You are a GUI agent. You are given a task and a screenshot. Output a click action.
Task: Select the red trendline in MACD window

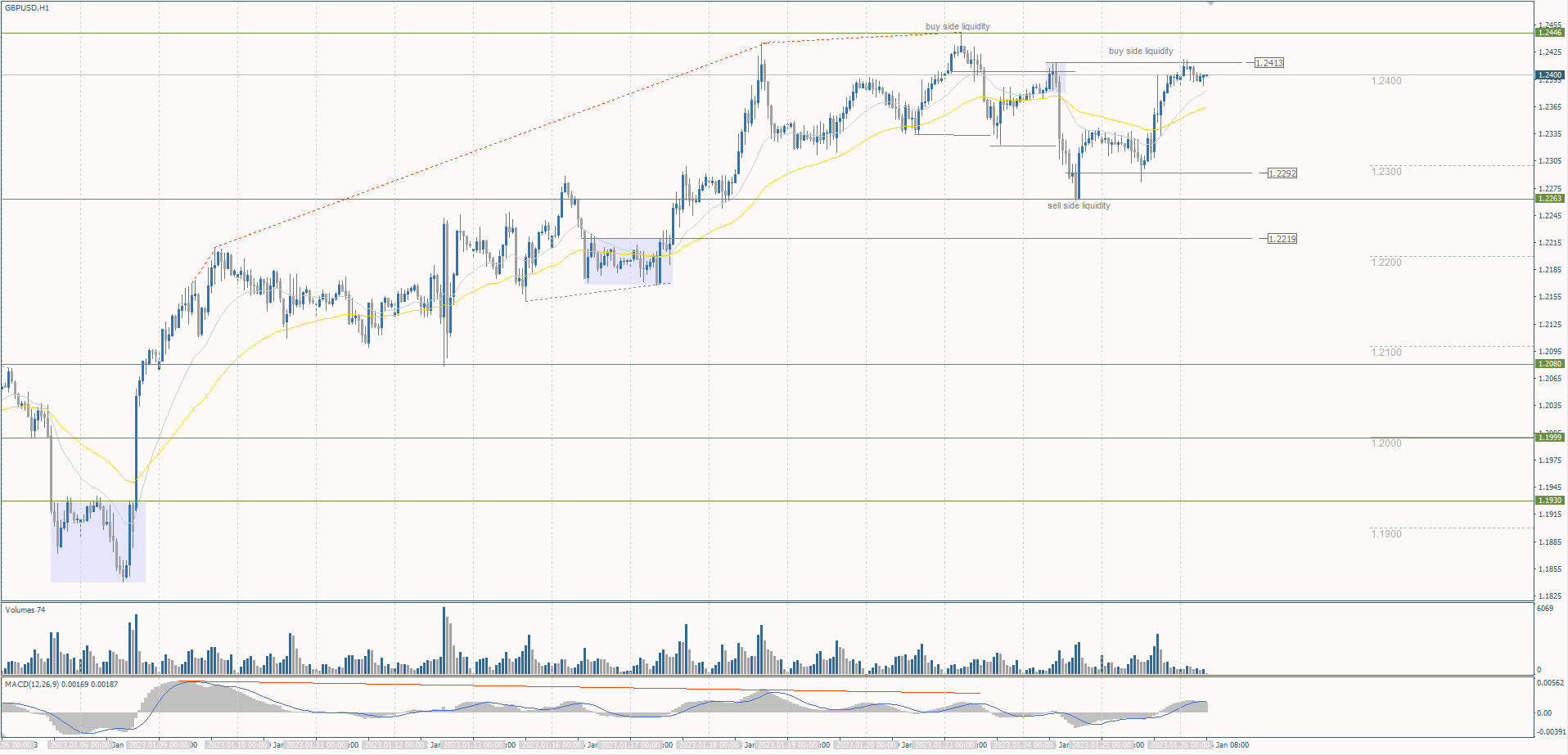point(579,687)
